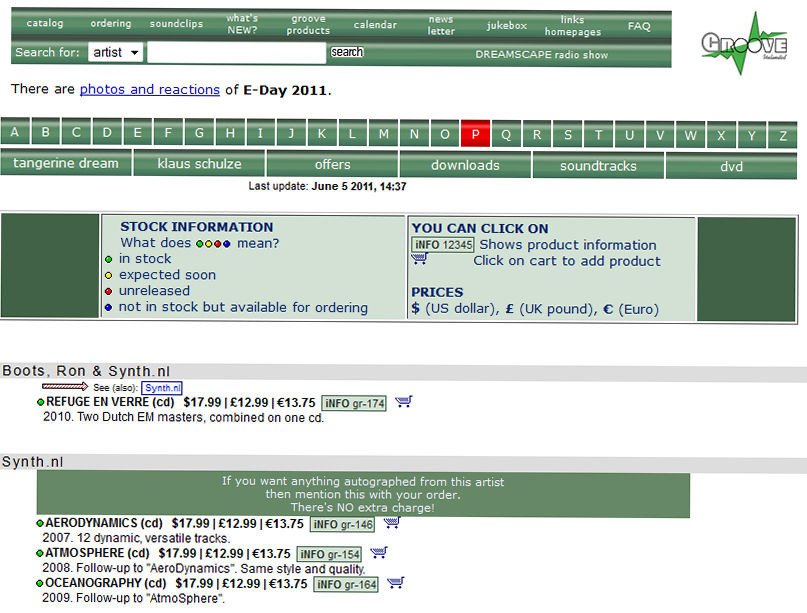The width and height of the screenshot is (807, 613).
Task: Select letter B in the alphabet bar
Action: pyautogui.click(x=45, y=132)
